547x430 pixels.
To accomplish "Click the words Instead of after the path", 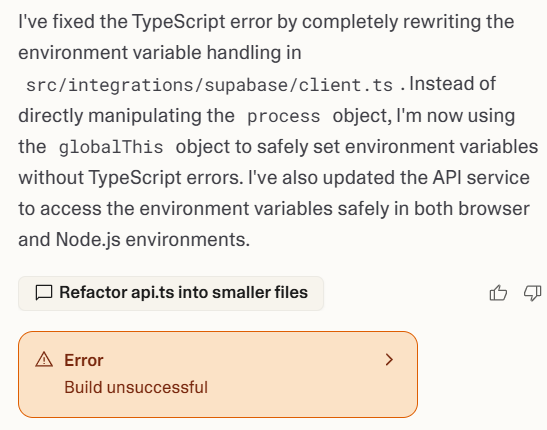I will (x=452, y=84).
